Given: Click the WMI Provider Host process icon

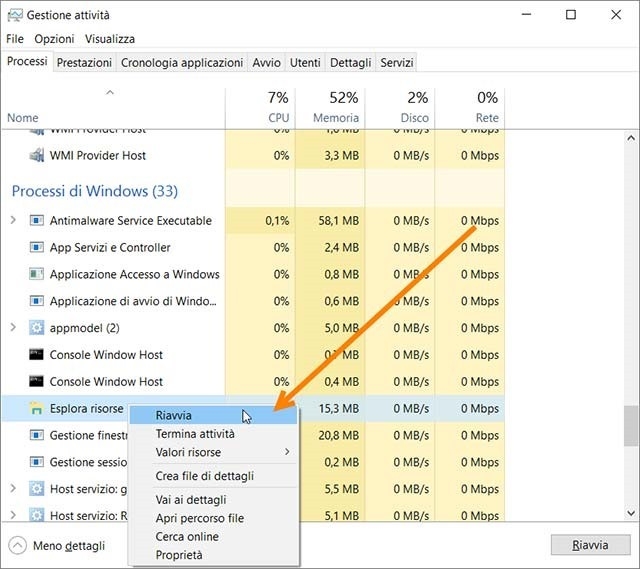Looking at the screenshot, I should click(x=36, y=155).
